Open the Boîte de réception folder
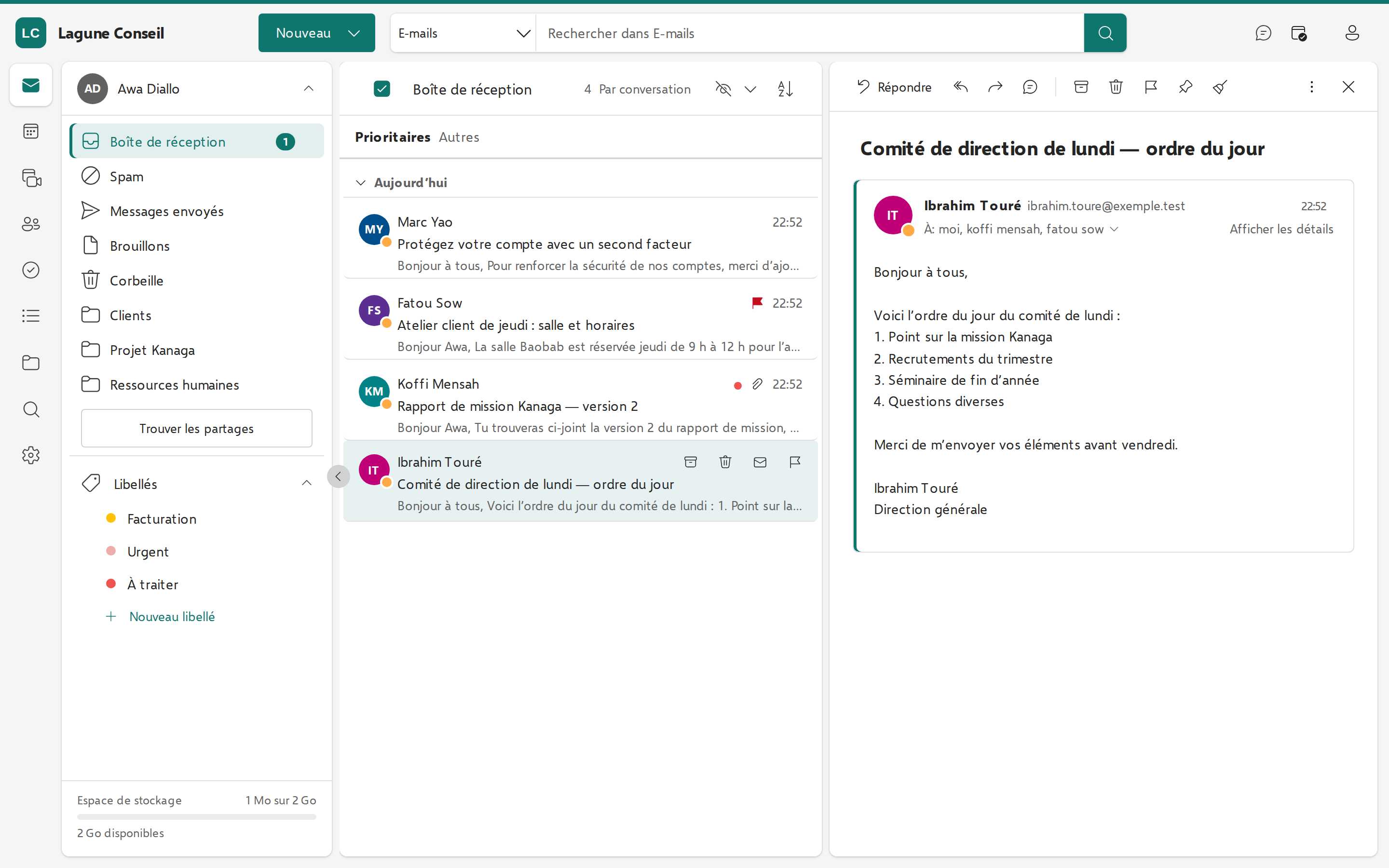The height and width of the screenshot is (868, 1389). tap(197, 141)
